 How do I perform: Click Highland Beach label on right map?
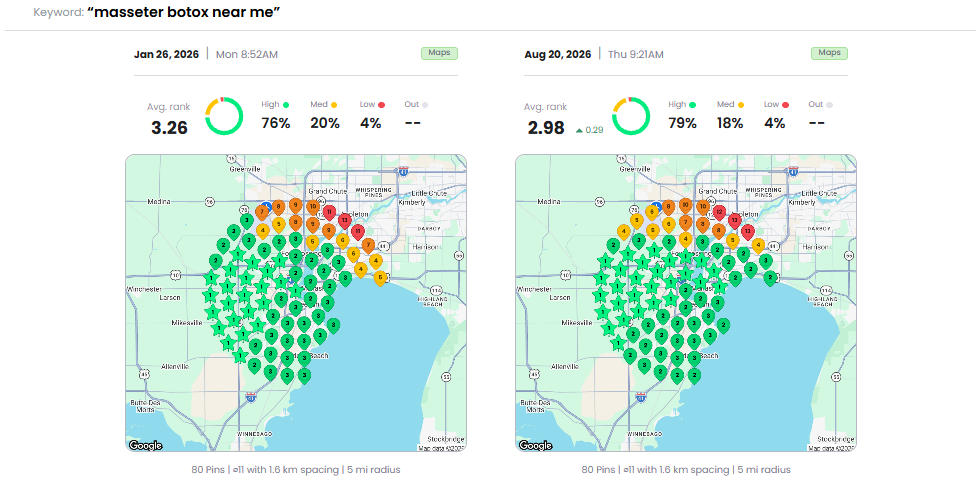click(x=822, y=301)
